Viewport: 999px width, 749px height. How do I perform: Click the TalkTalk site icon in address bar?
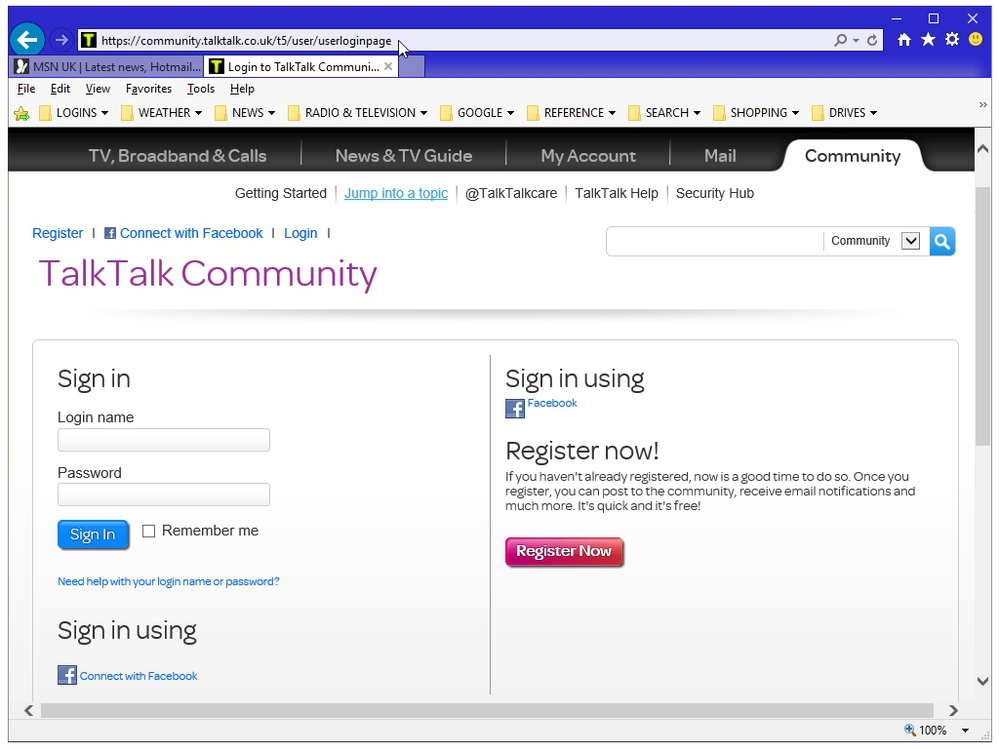89,40
